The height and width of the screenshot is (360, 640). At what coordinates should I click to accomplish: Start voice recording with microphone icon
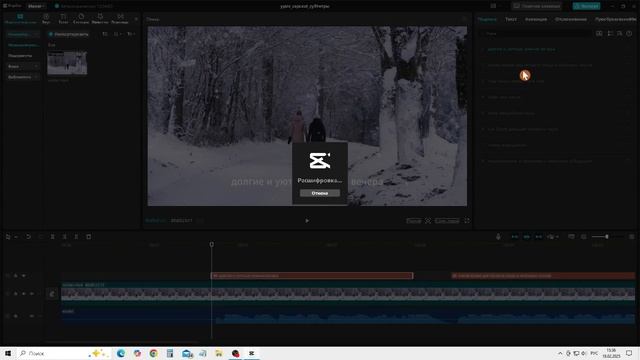pyautogui.click(x=498, y=237)
